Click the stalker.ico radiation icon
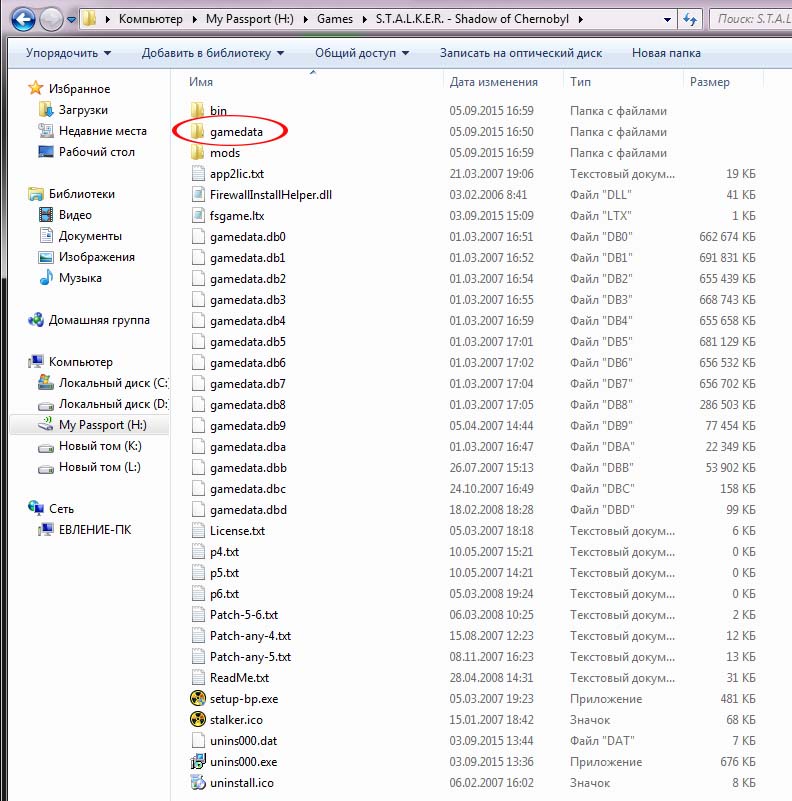 pyautogui.click(x=197, y=720)
